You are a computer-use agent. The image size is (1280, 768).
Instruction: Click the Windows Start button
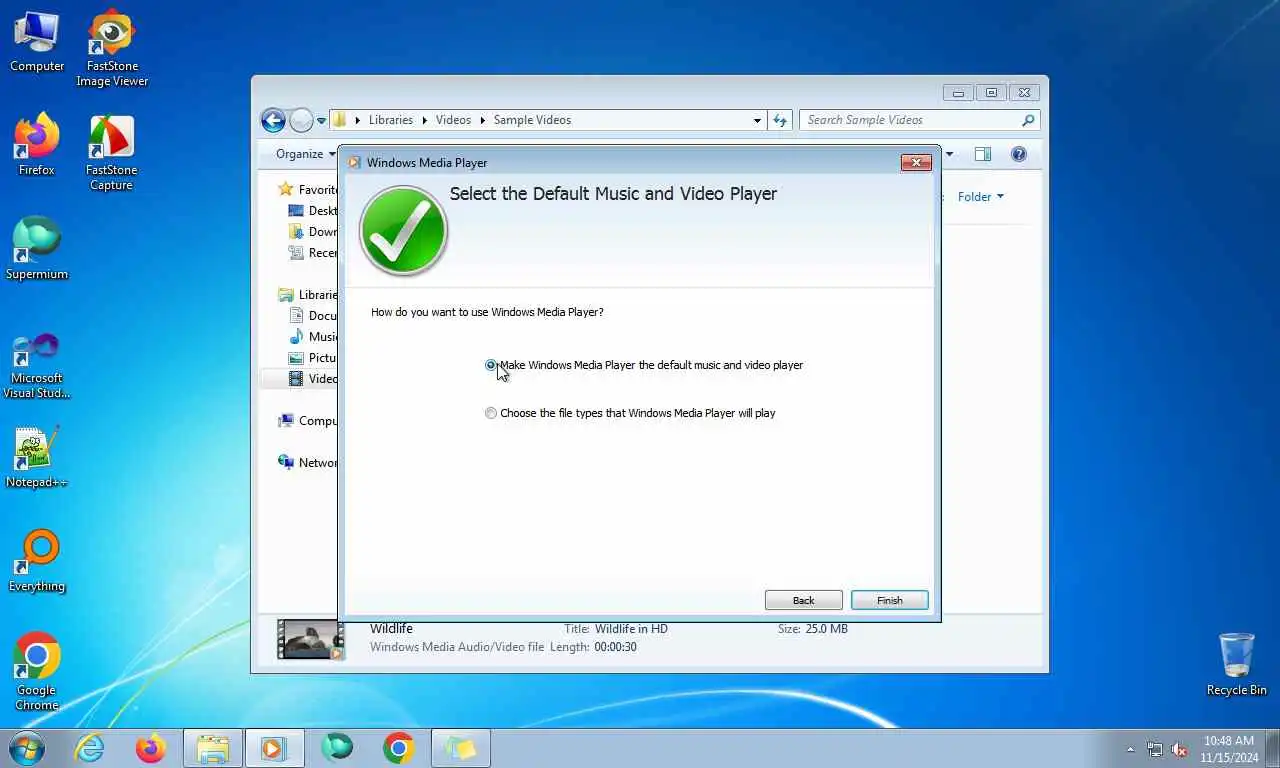pyautogui.click(x=26, y=748)
